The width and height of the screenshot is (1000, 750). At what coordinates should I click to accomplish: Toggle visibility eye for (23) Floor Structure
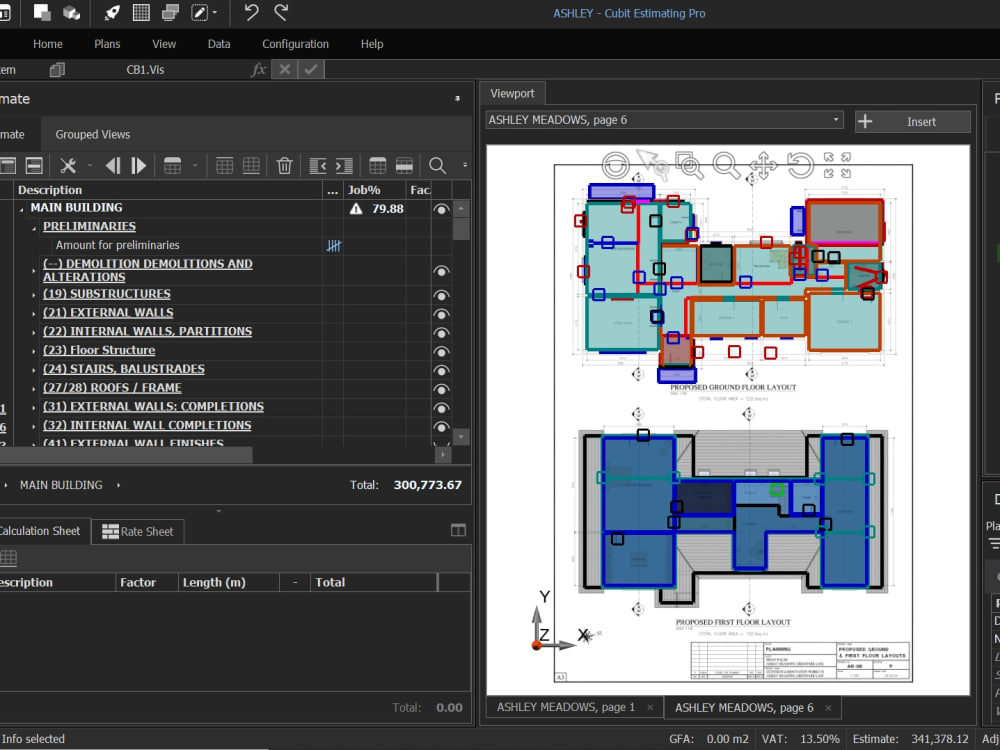tap(441, 351)
